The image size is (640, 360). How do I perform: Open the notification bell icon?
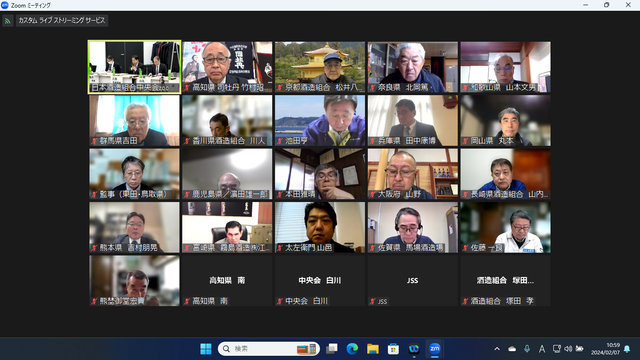pyautogui.click(x=627, y=349)
